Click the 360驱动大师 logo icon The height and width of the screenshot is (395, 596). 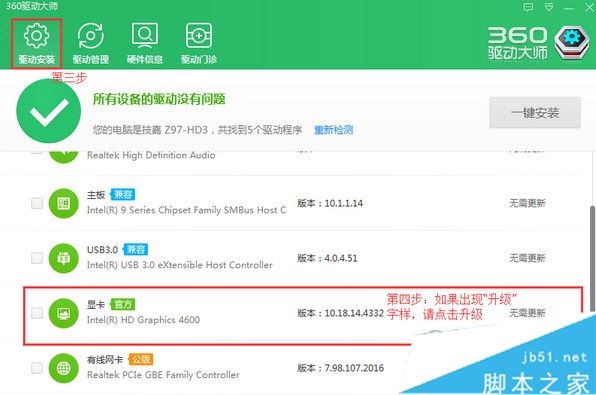click(x=571, y=42)
